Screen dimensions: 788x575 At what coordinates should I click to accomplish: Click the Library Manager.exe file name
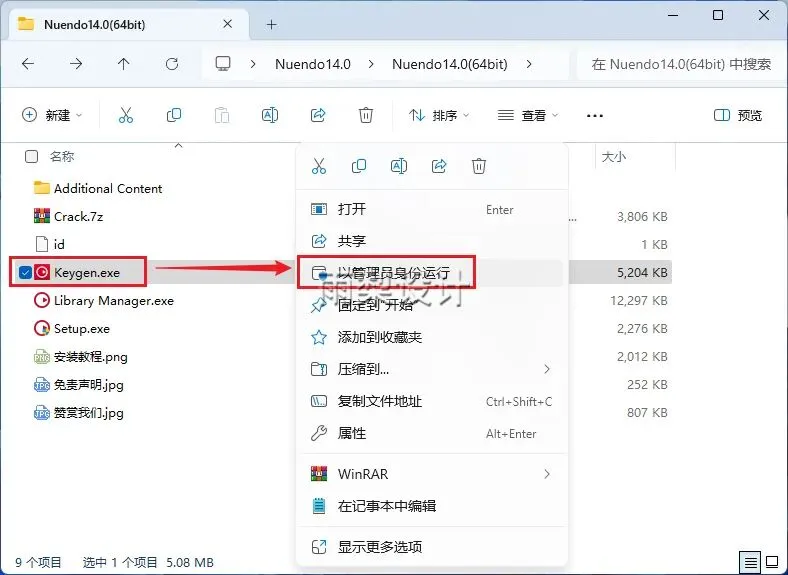coord(114,301)
